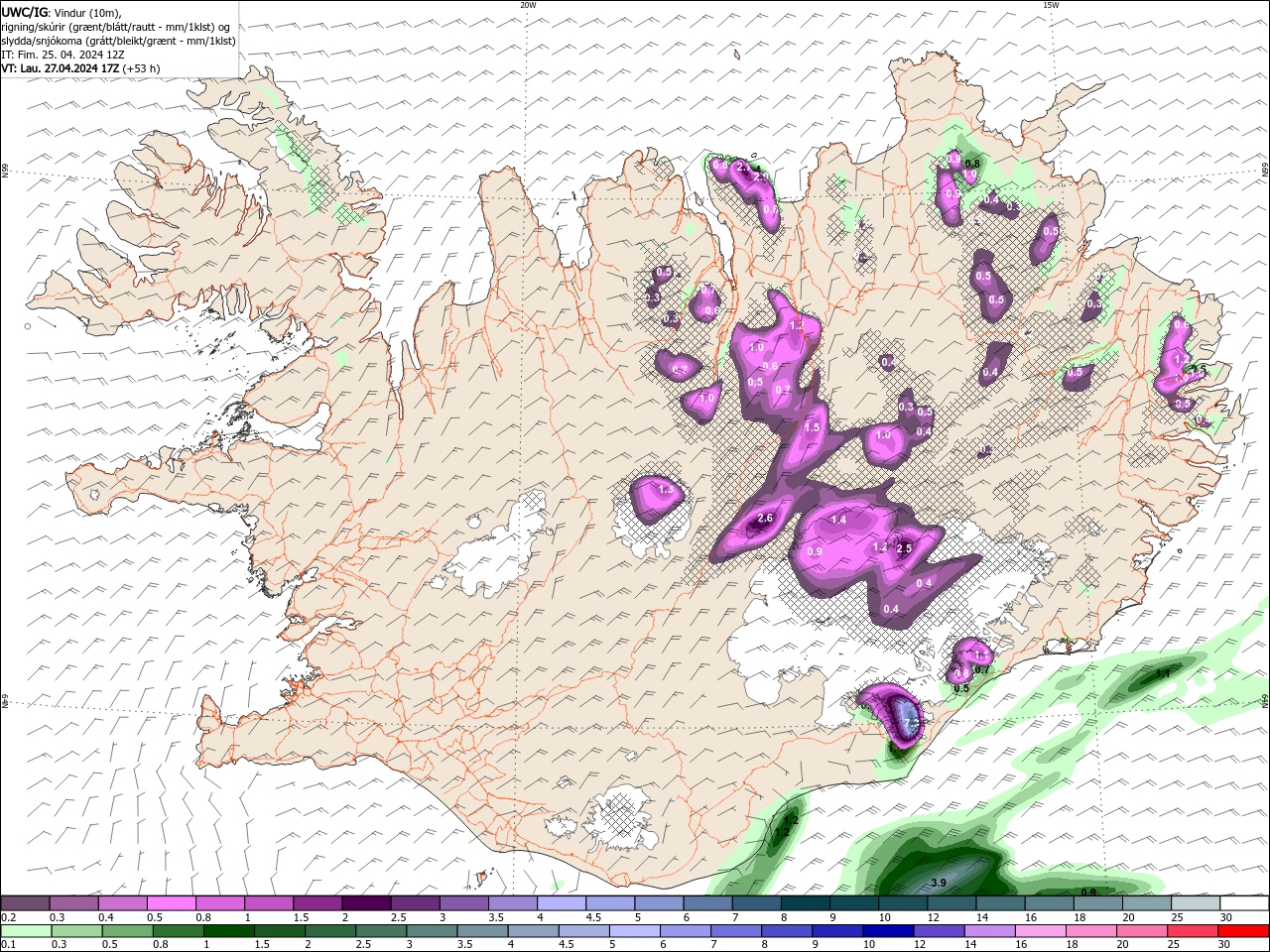
Task: Select the dark purple 2 swatch, upper legend
Action: pos(365,903)
